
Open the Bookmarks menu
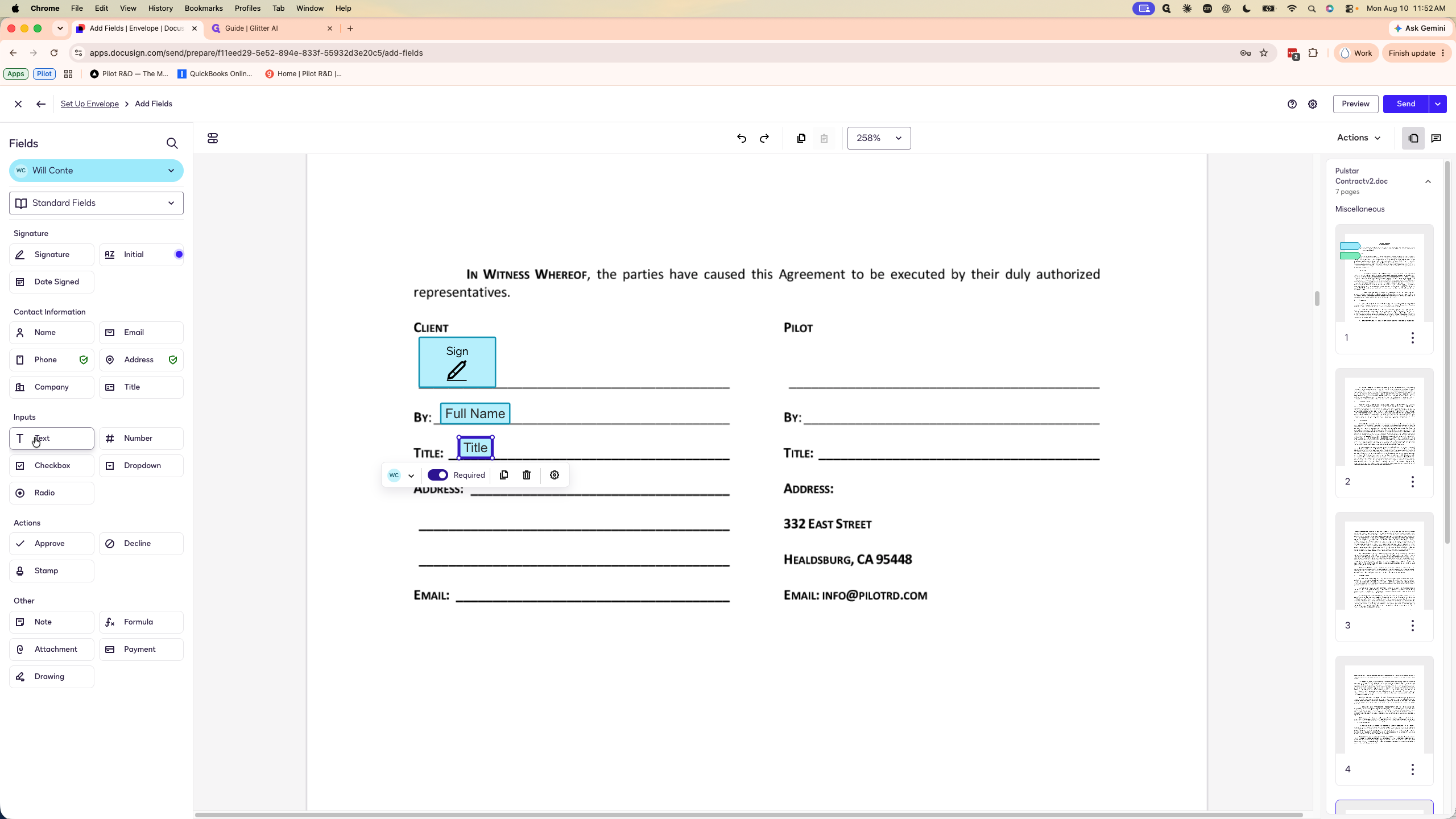[x=204, y=9]
